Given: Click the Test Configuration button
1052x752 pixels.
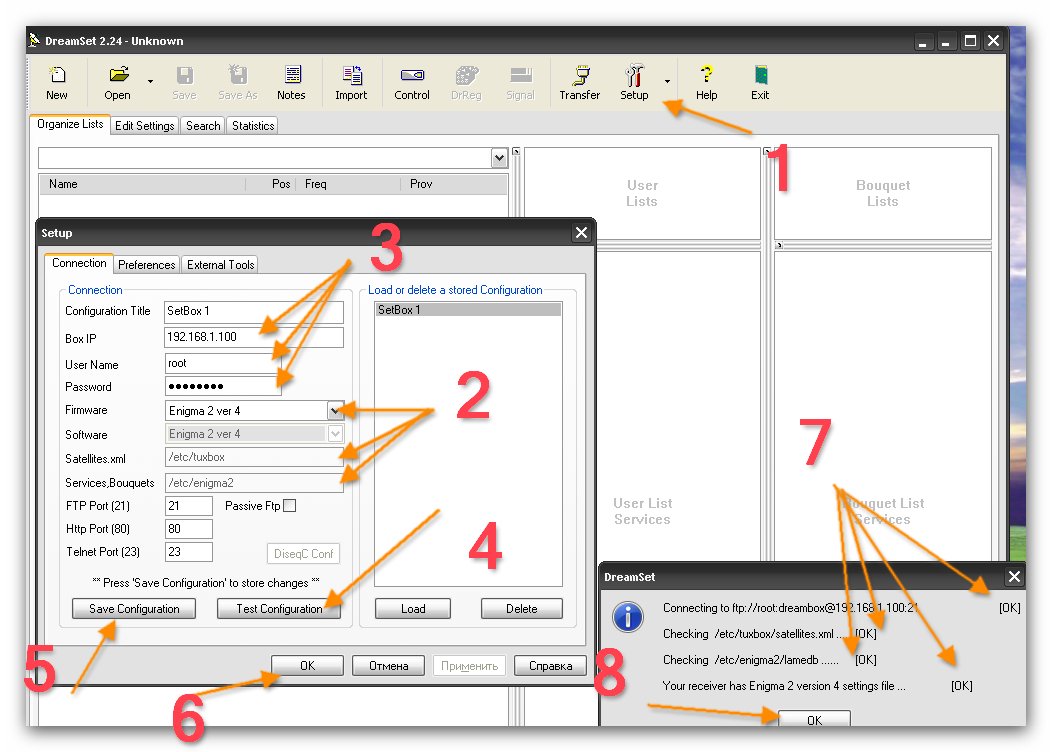Looking at the screenshot, I should point(279,608).
